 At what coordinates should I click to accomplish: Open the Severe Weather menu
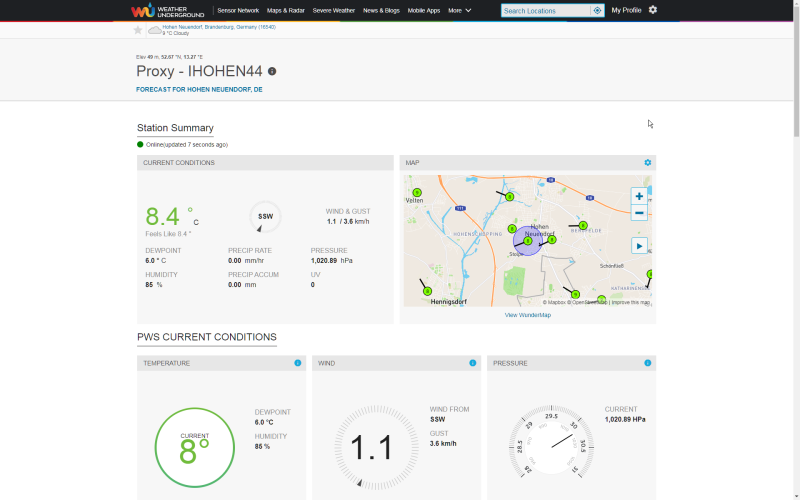pyautogui.click(x=334, y=10)
